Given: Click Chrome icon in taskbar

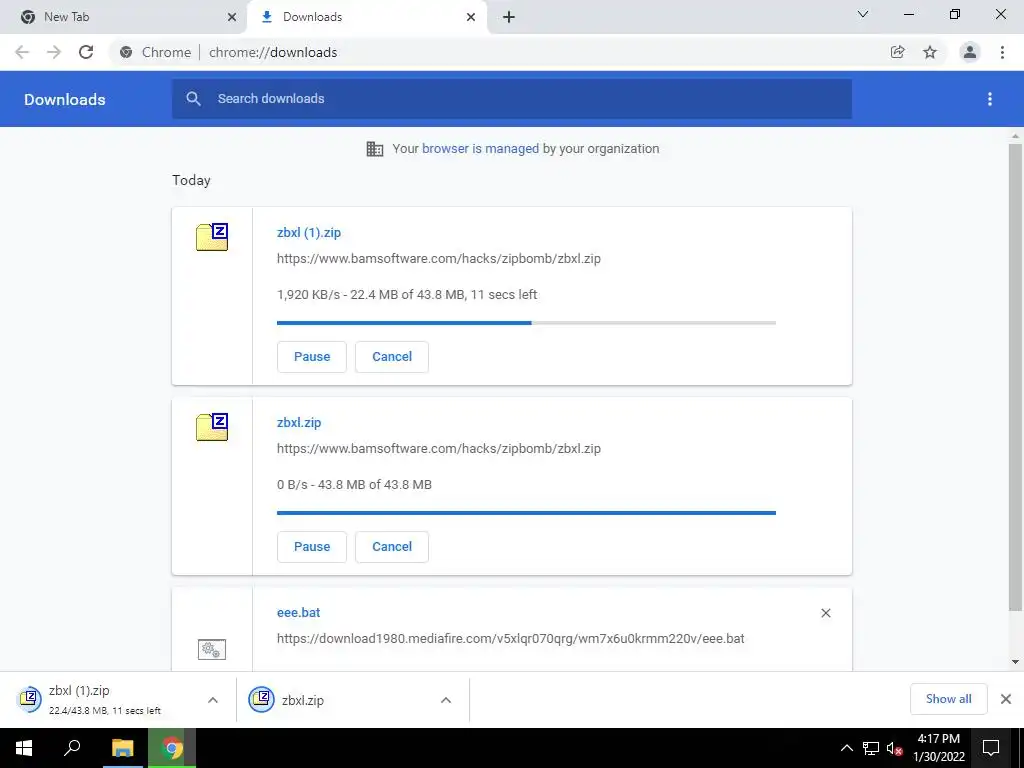Looking at the screenshot, I should click(172, 748).
